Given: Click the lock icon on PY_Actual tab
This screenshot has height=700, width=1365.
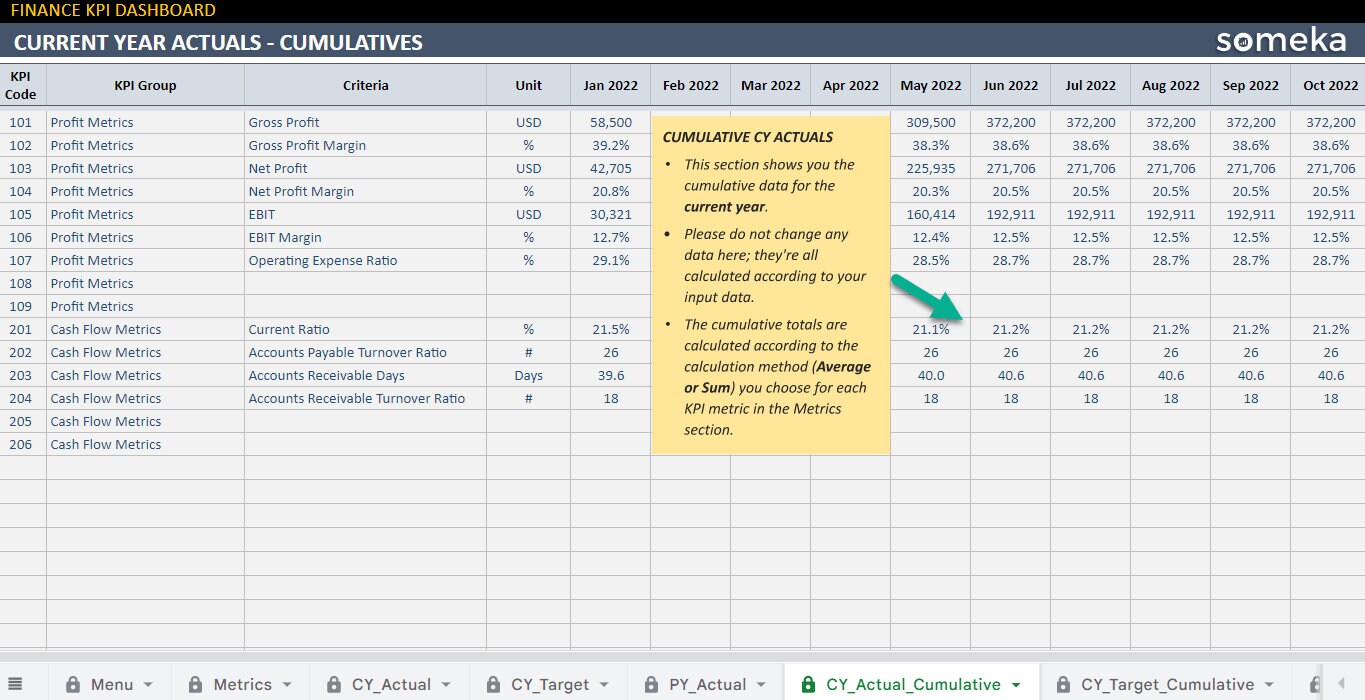Looking at the screenshot, I should coord(652,685).
